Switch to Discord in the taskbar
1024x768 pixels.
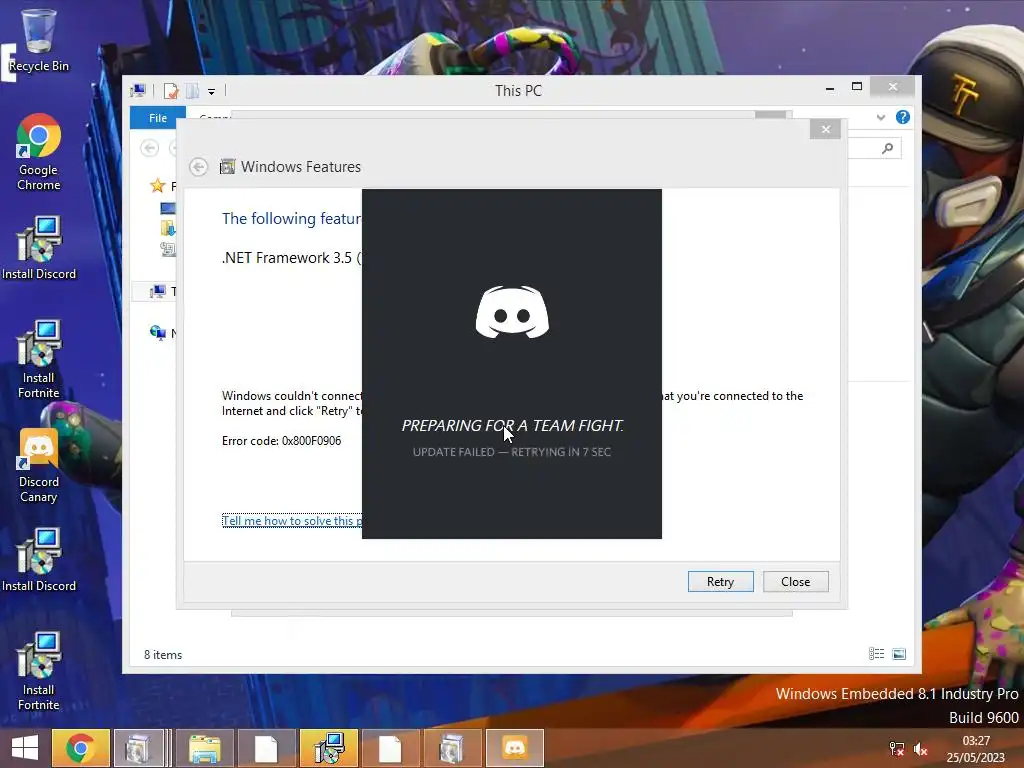coord(515,748)
